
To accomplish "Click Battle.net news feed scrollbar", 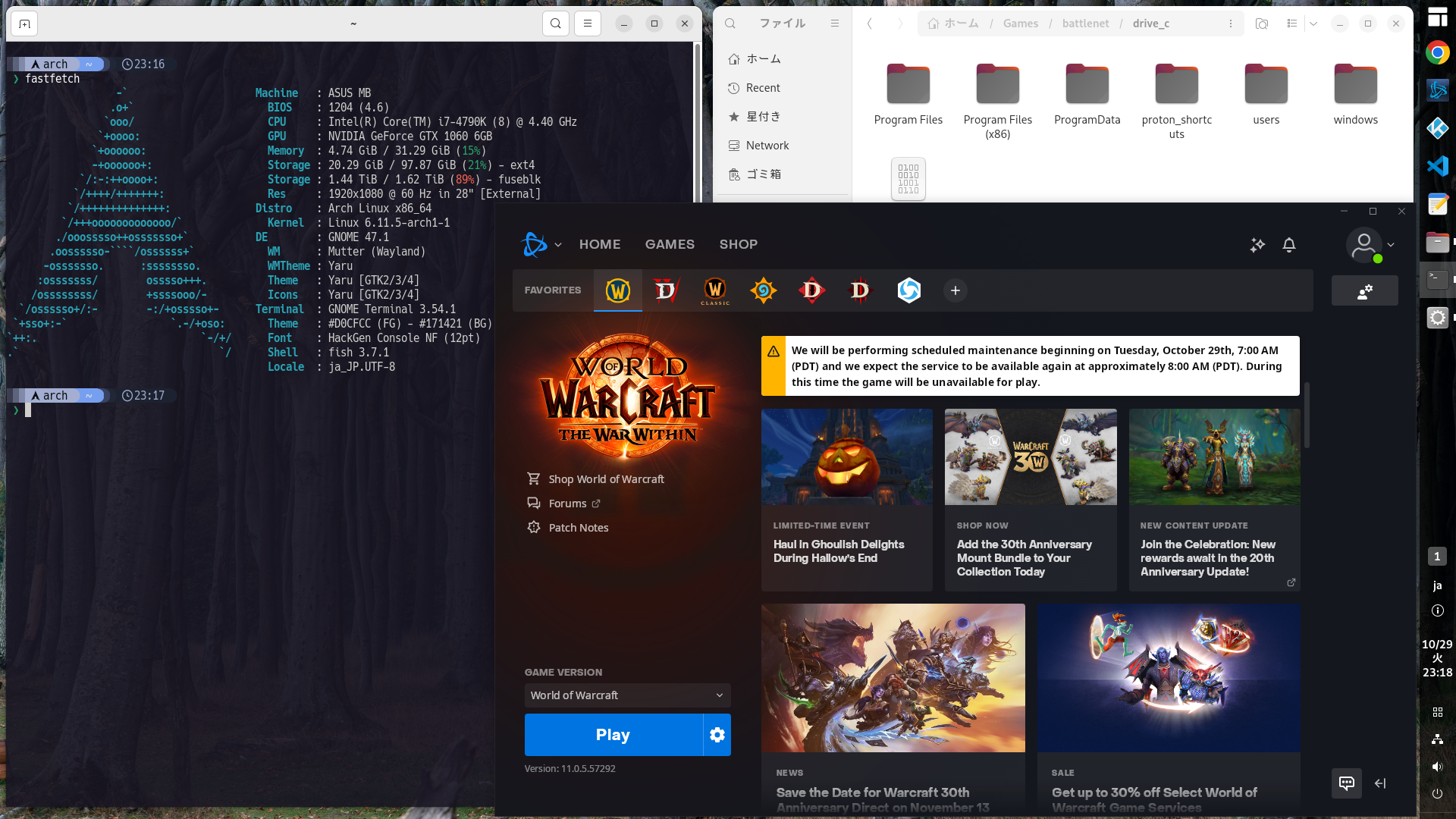I will [x=1307, y=415].
